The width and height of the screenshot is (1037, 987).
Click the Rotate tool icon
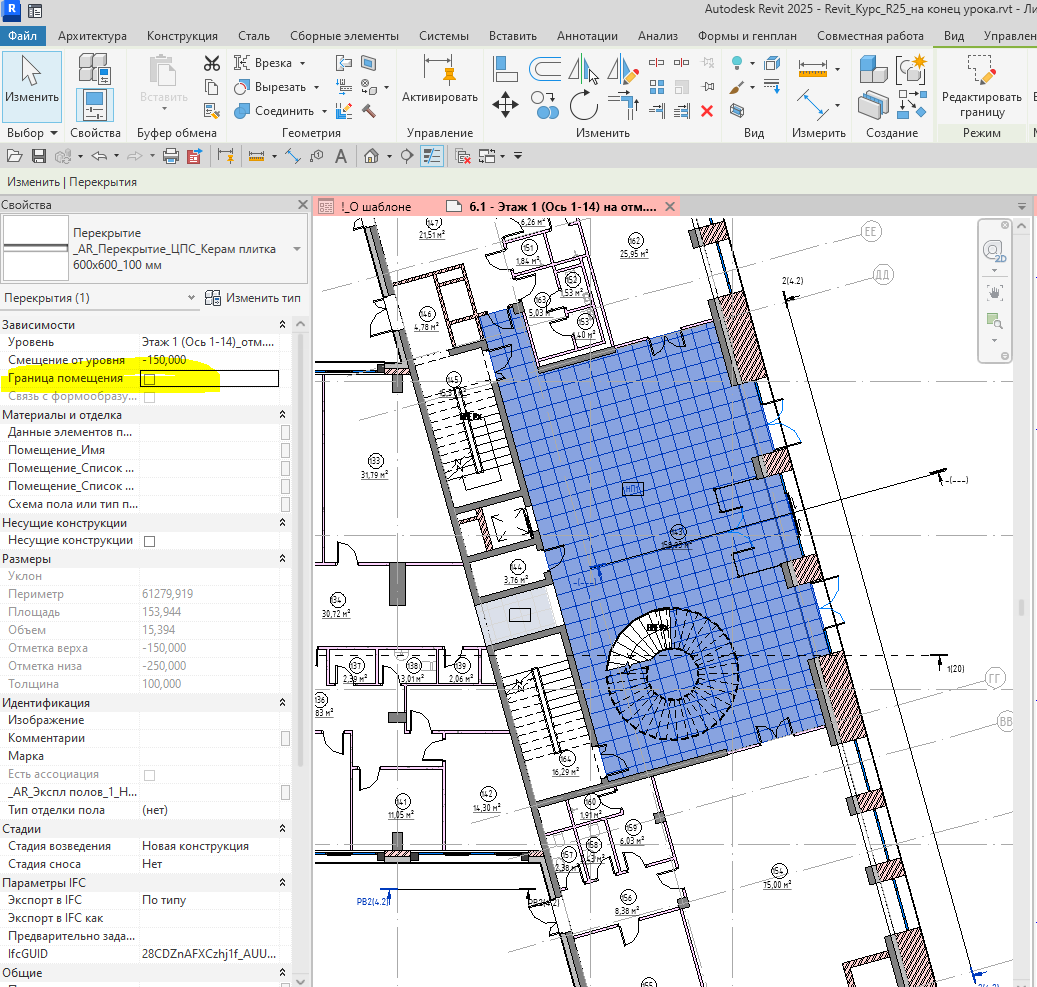pyautogui.click(x=583, y=104)
